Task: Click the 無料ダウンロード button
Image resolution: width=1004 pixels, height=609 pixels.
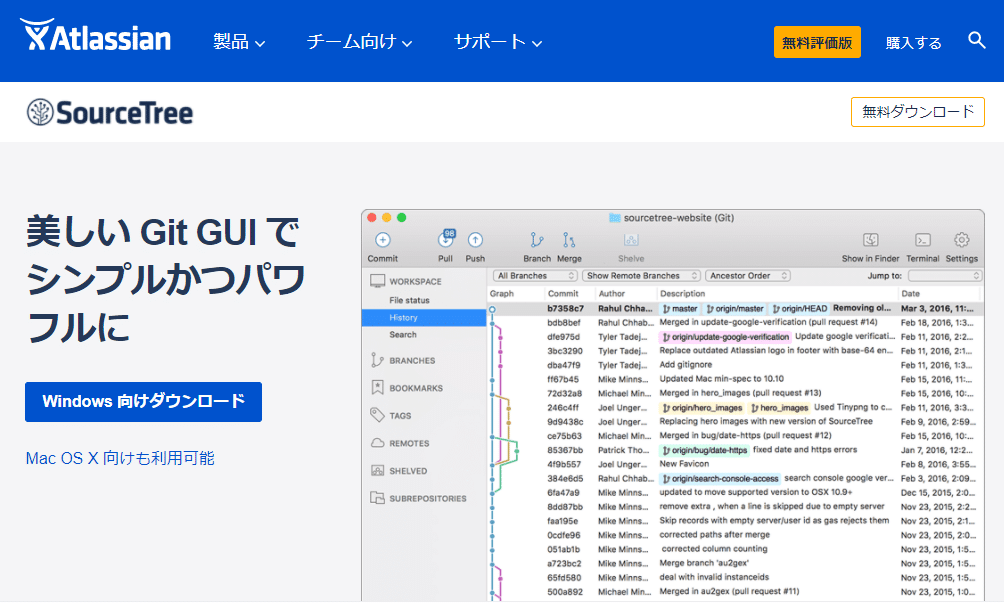Action: 918,112
